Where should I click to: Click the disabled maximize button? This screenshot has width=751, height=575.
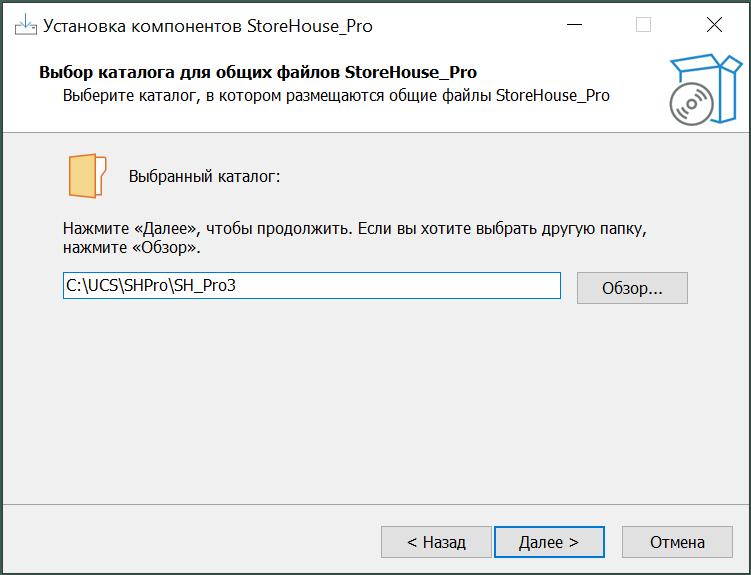pos(643,26)
